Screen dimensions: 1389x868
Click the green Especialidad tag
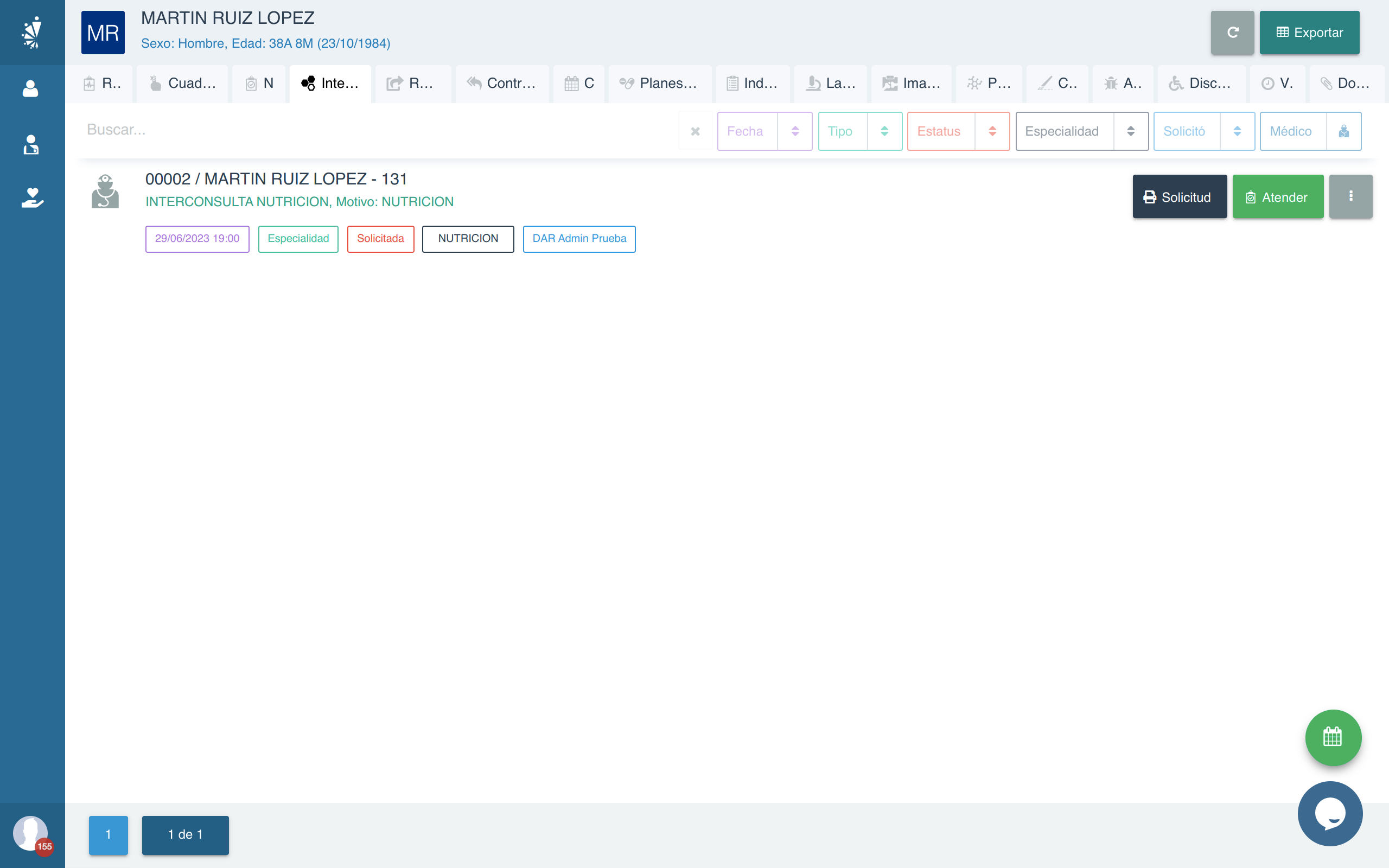coord(298,239)
